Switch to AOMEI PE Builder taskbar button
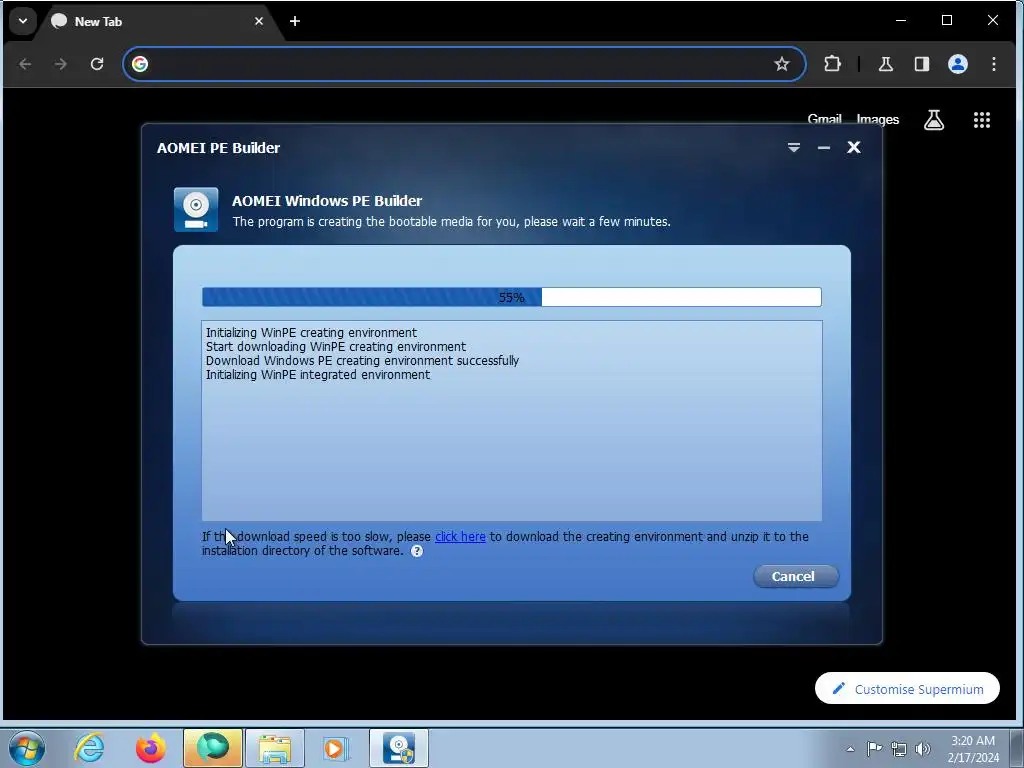This screenshot has width=1024, height=768. [399, 748]
